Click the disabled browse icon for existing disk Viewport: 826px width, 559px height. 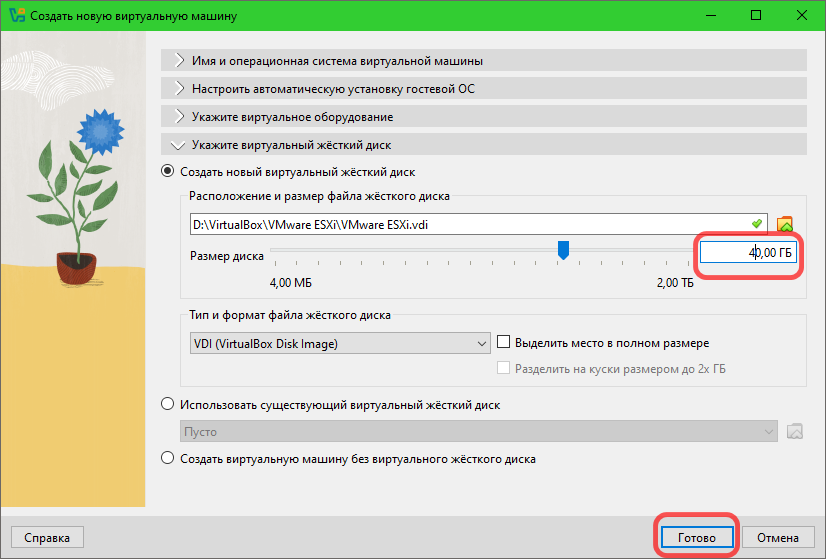795,432
